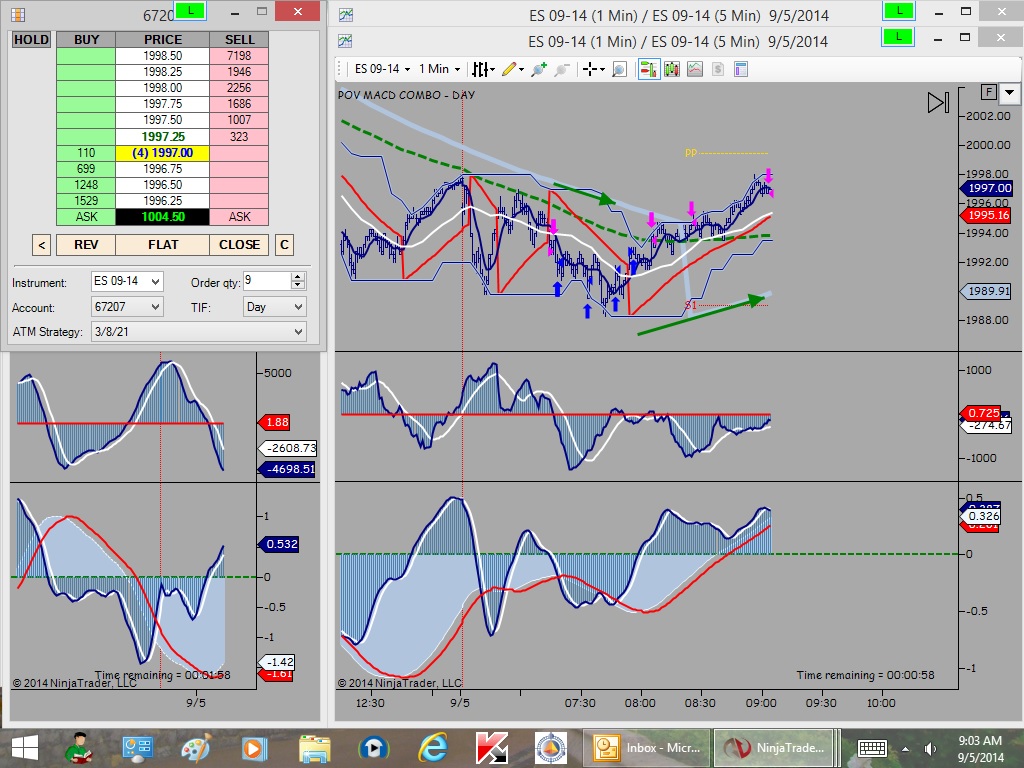Switch to NinjaTrader taskbar item
1024x768 pixels.
(x=773, y=748)
